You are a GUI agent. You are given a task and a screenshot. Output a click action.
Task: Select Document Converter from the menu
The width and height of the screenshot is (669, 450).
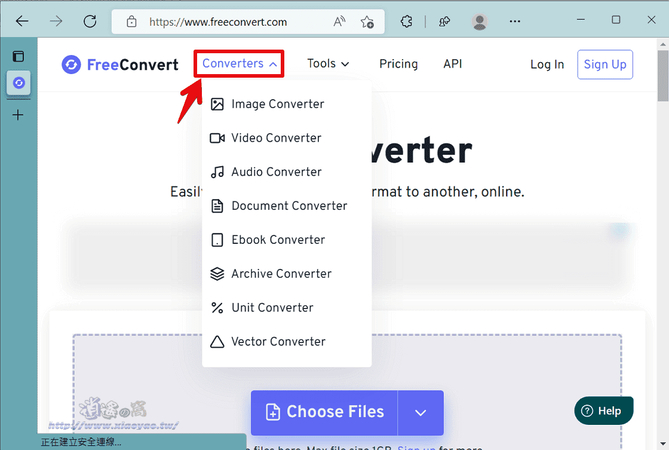289,206
